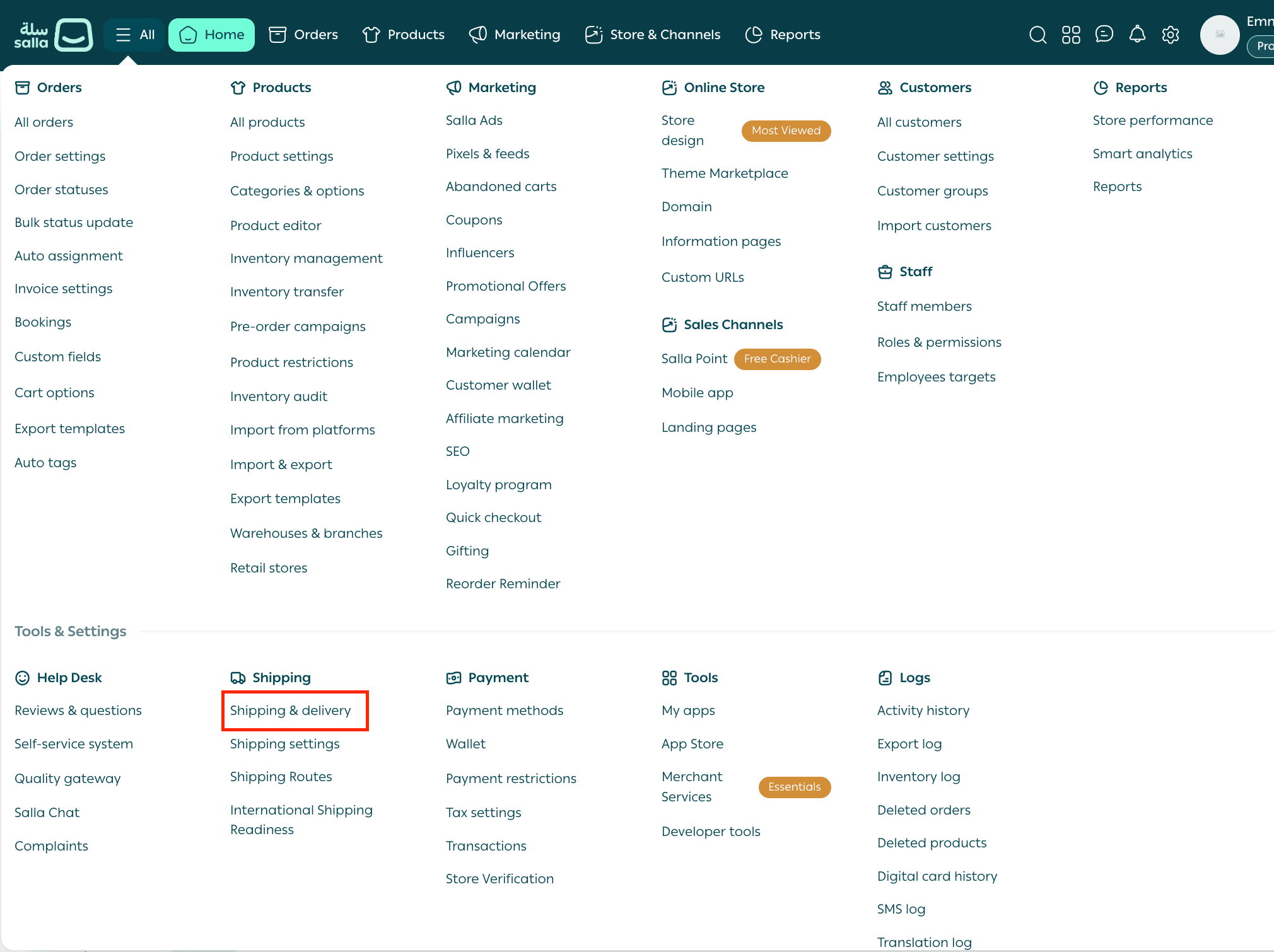Click the Help Desk smiley icon
The width and height of the screenshot is (1274, 952).
tap(23, 678)
